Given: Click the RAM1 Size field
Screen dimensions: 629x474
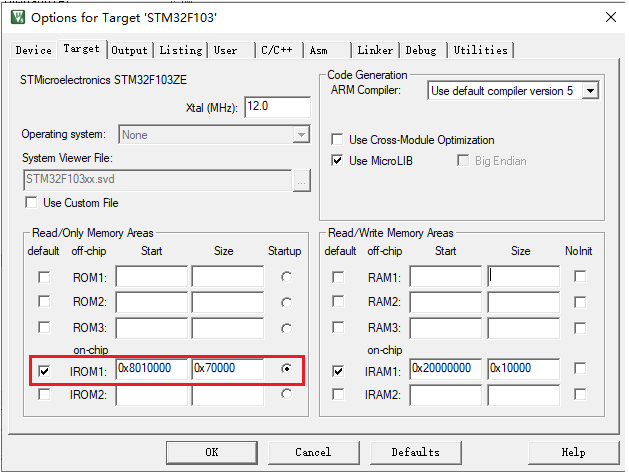Looking at the screenshot, I should point(523,276).
